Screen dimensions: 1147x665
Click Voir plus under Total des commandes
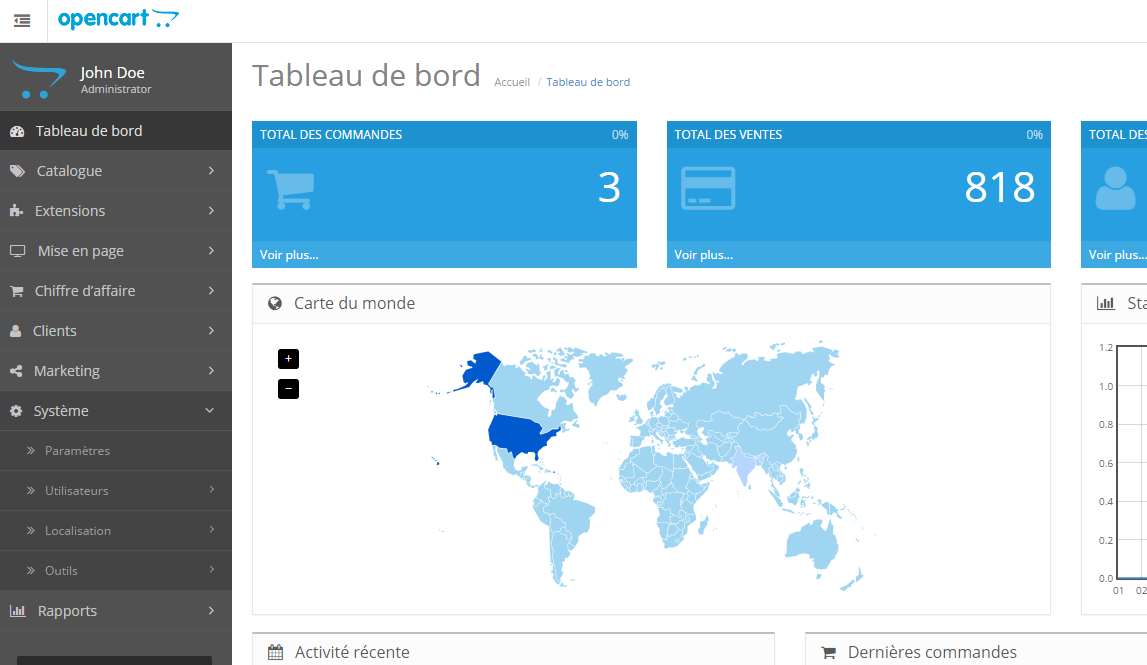pyautogui.click(x=289, y=255)
